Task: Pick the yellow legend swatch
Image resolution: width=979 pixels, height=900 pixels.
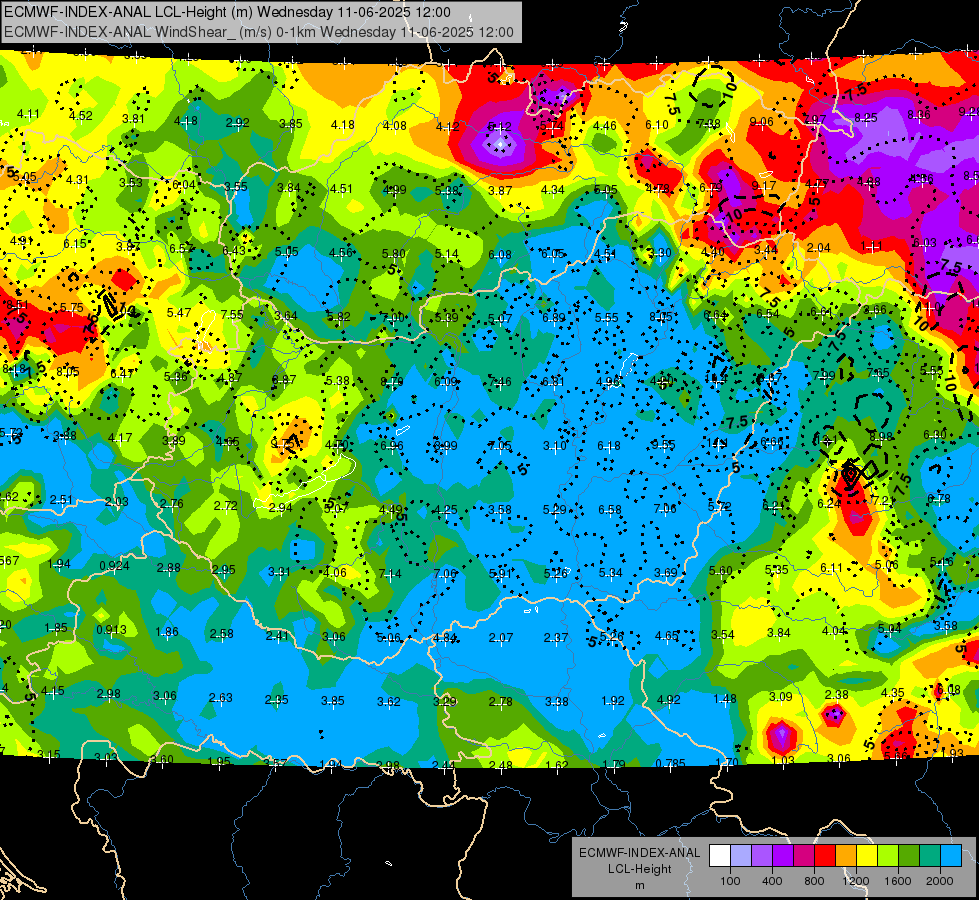Action: coord(867,856)
